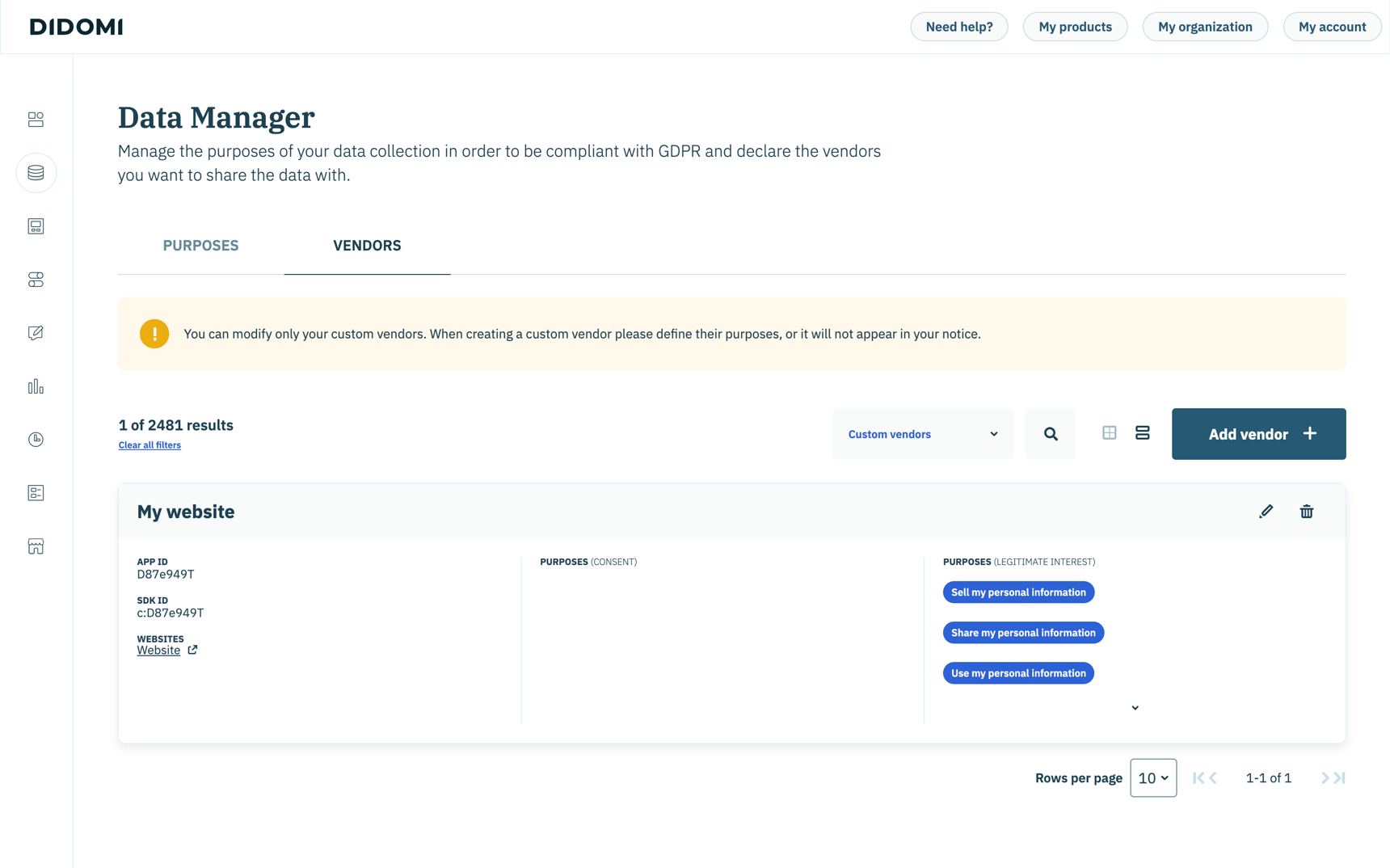The image size is (1390, 868).
Task: Open the My organization menu
Action: pos(1205,26)
